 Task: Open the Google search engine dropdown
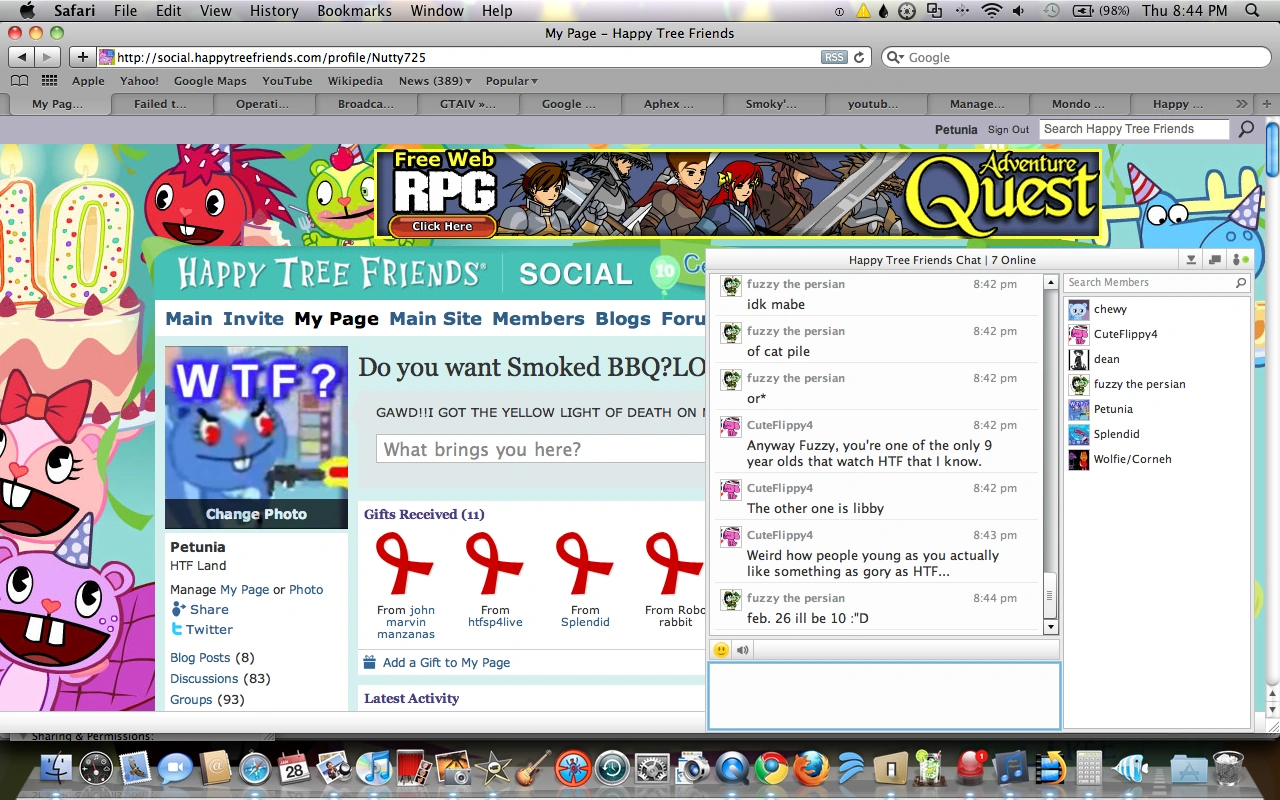coord(894,57)
